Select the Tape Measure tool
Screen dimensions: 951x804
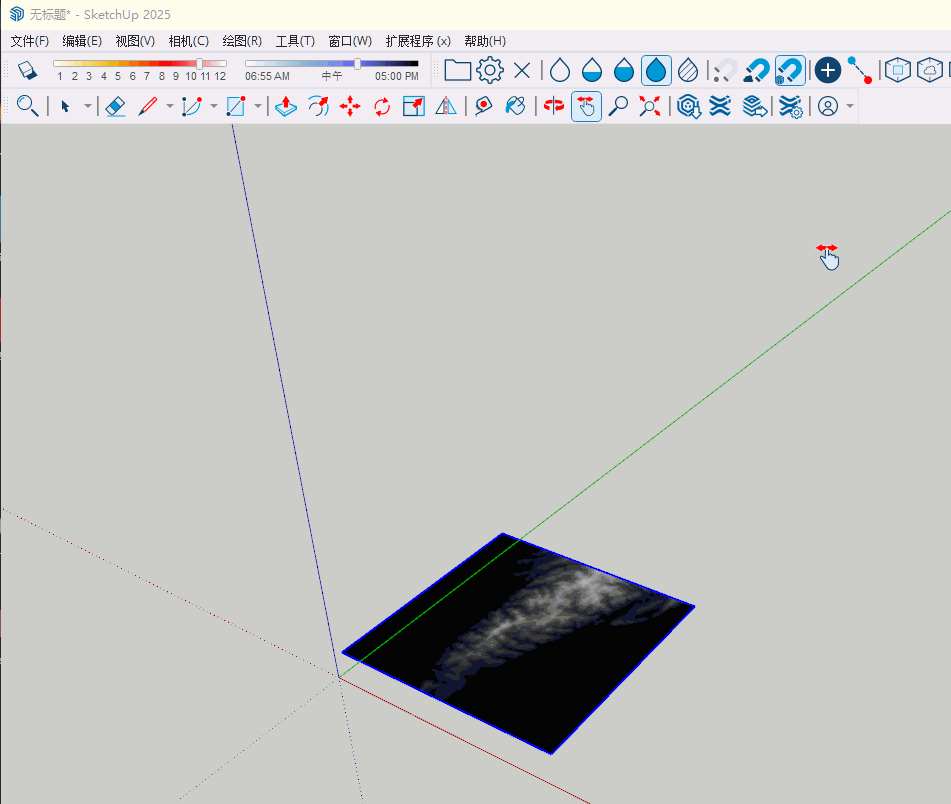[x=483, y=106]
